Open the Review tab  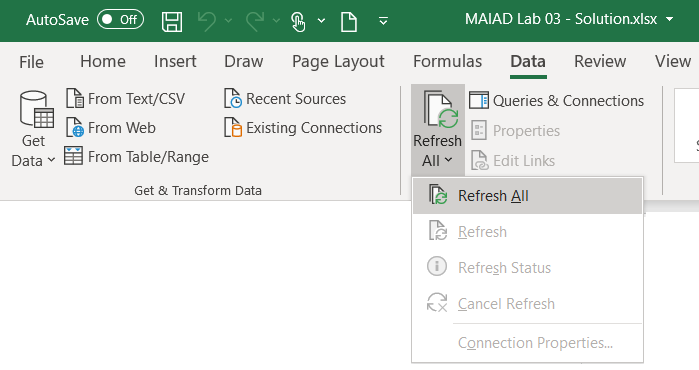[x=600, y=61]
